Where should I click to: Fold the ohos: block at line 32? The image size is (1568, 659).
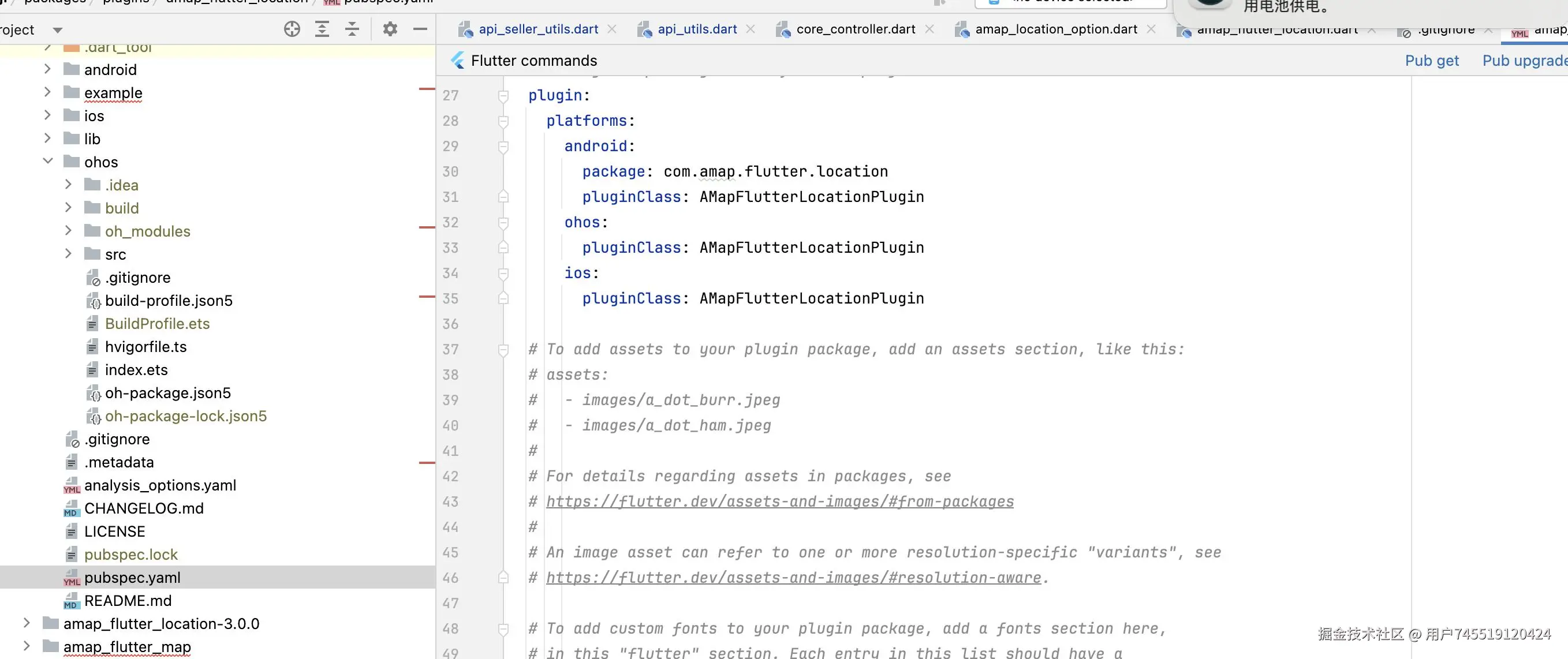[x=503, y=223]
